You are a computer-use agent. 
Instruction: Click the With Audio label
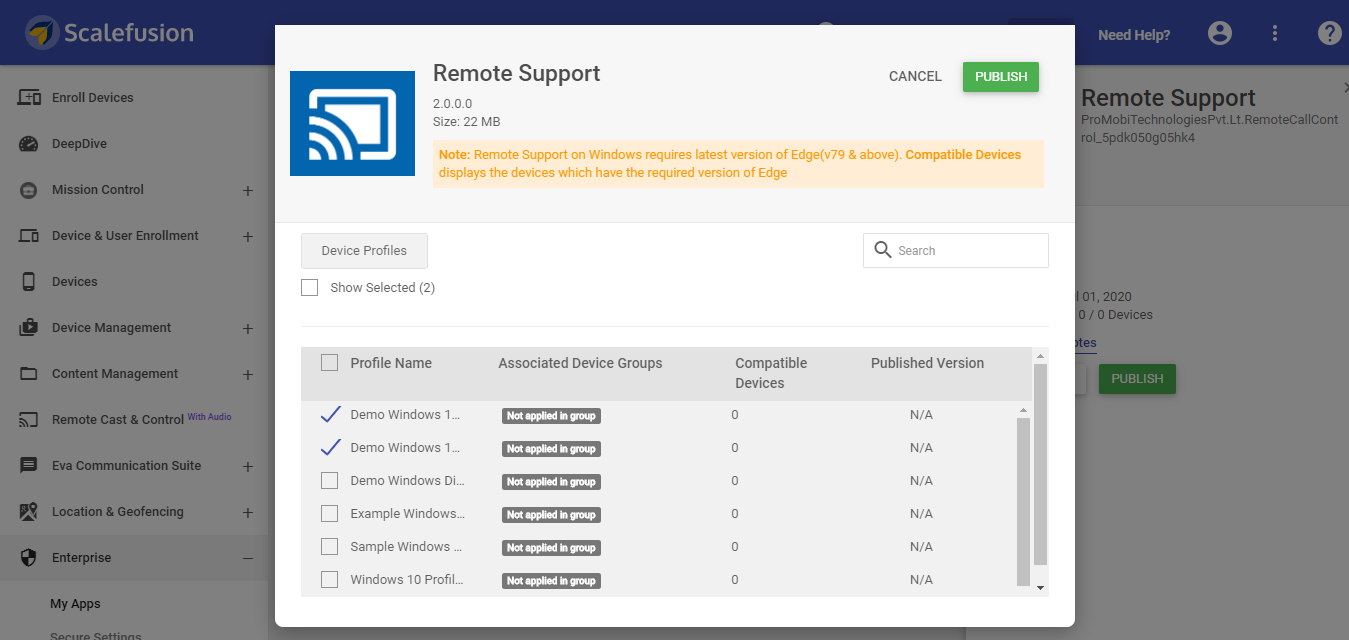210,416
